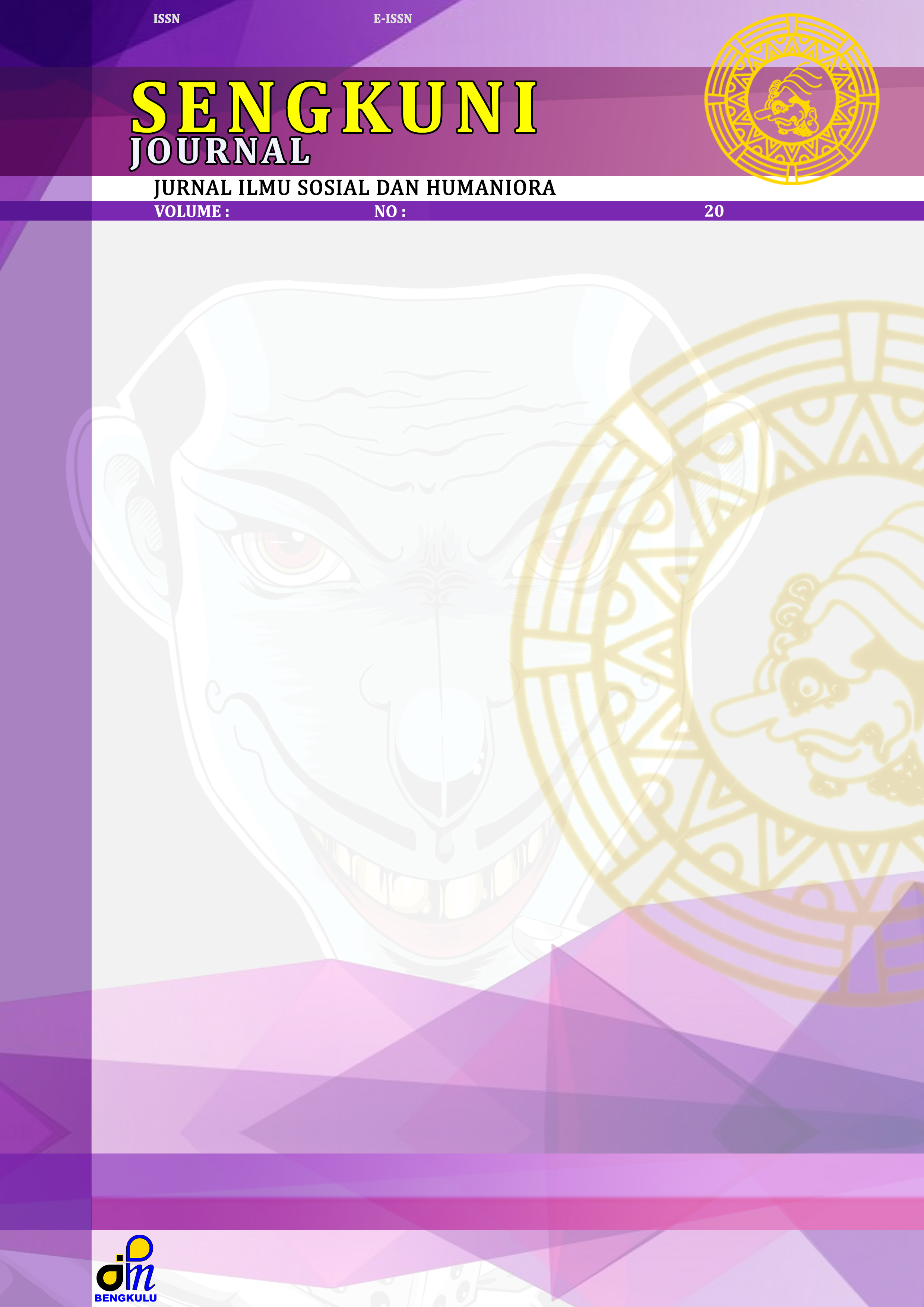Select the Jurnal Ilmu Sosial dan Humaniora subtitle

(354, 188)
